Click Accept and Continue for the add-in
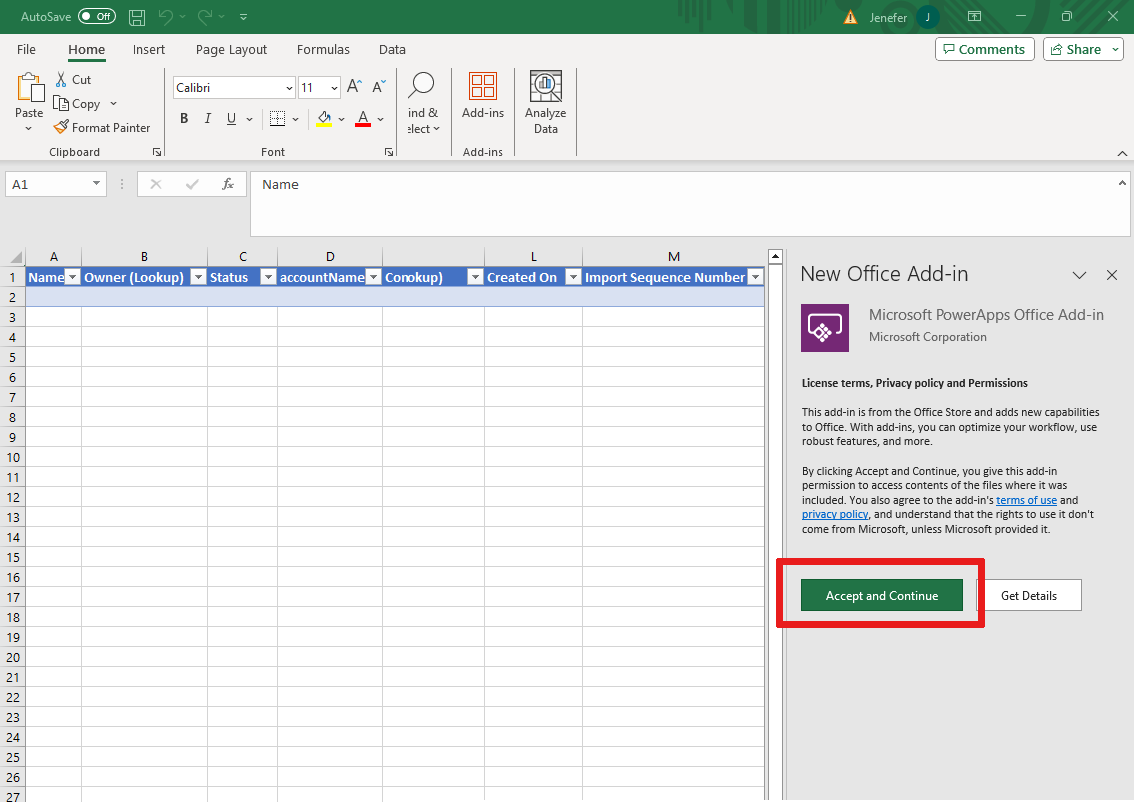Image resolution: width=1134 pixels, height=802 pixels. click(880, 595)
